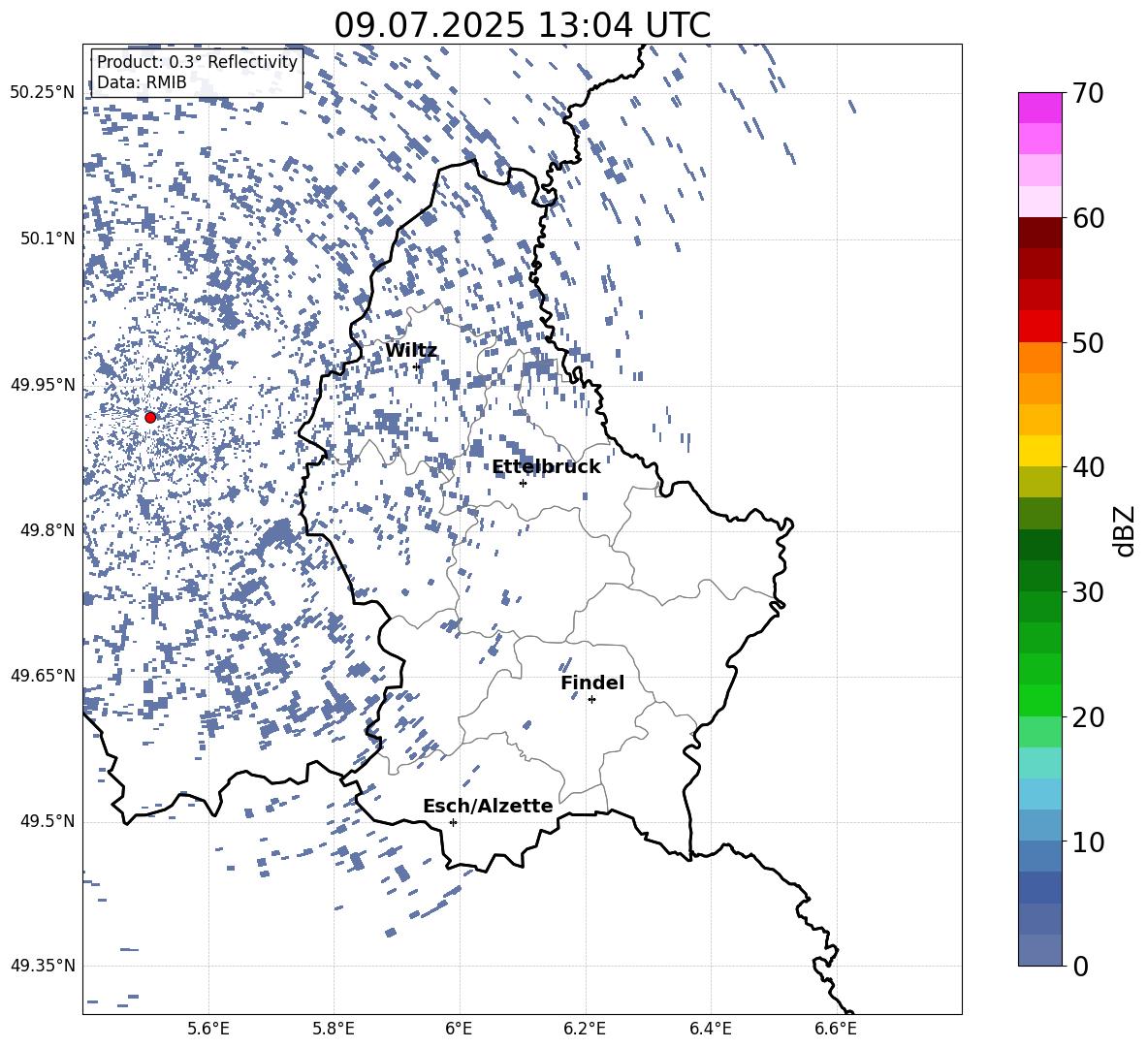1148x1048 pixels.
Task: Click the Wiltz city label
Action: tap(411, 351)
